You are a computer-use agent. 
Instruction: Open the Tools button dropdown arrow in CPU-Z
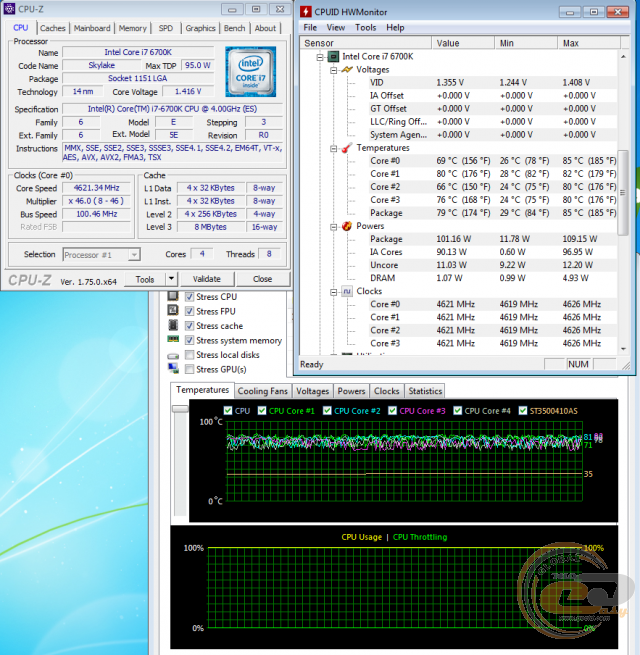coord(172,279)
